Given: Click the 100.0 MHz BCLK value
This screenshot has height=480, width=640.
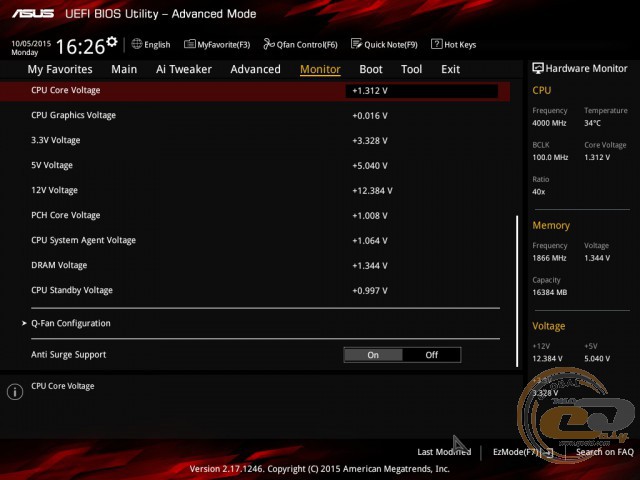Looking at the screenshot, I should (x=550, y=157).
